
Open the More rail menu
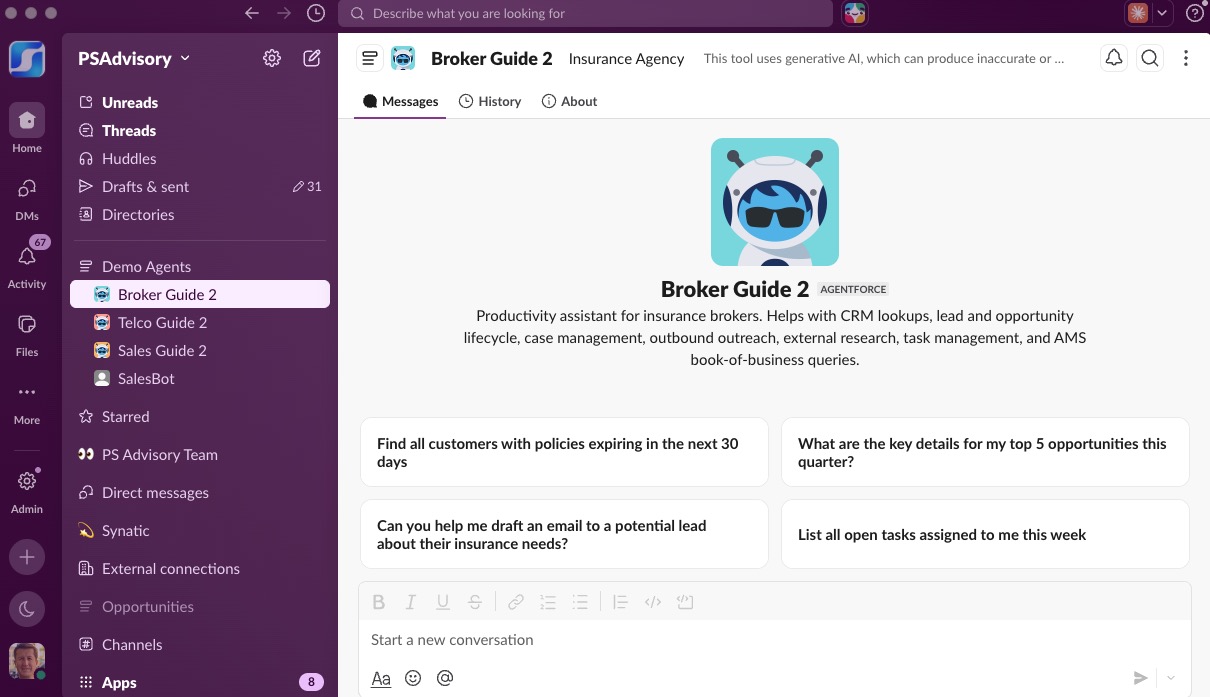(x=27, y=401)
